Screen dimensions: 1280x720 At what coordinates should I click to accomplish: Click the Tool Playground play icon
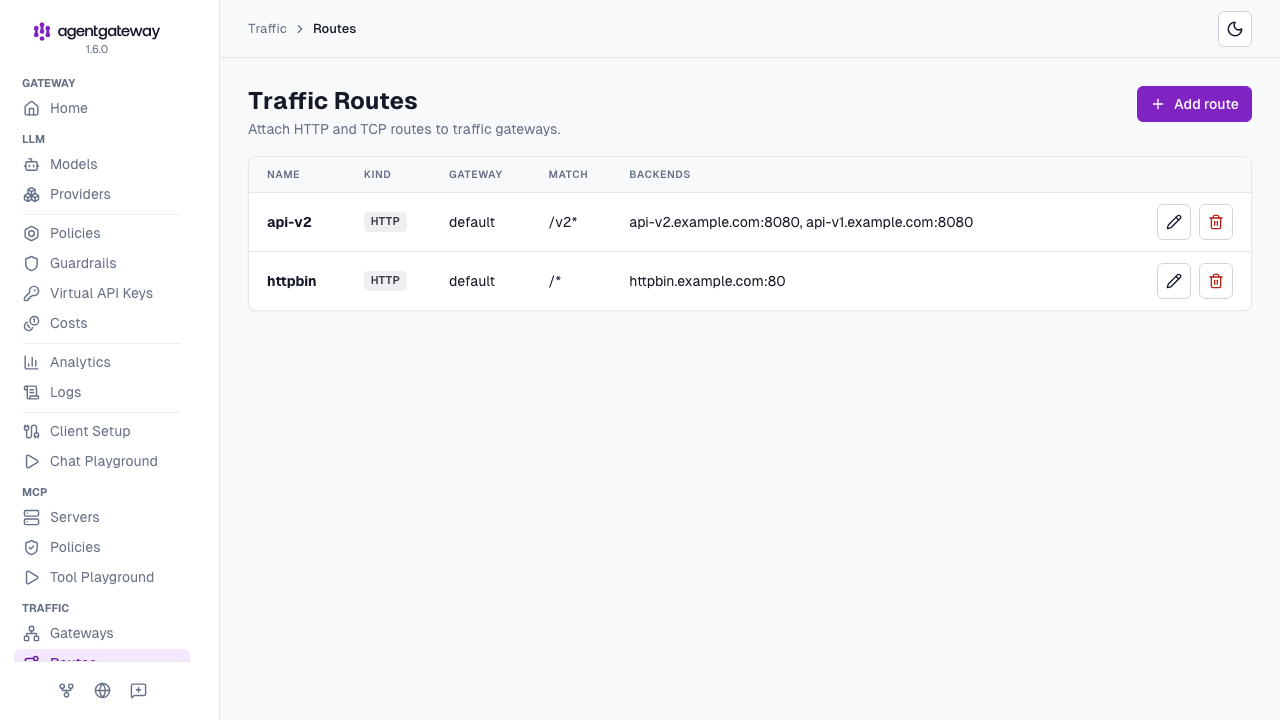click(x=32, y=577)
